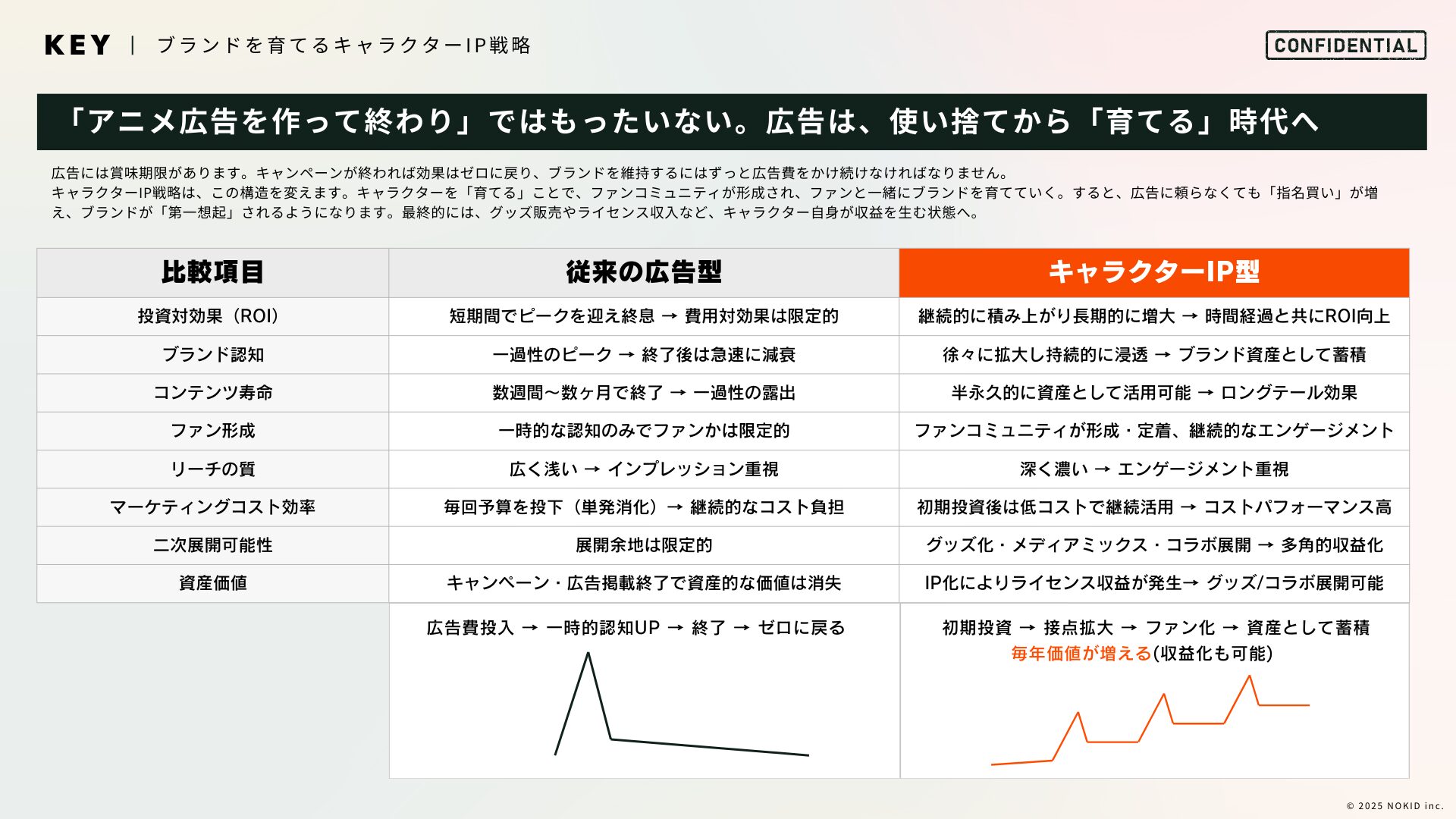This screenshot has height=819, width=1456.
Task: Click the dark green headline banner
Action: pyautogui.click(x=731, y=122)
